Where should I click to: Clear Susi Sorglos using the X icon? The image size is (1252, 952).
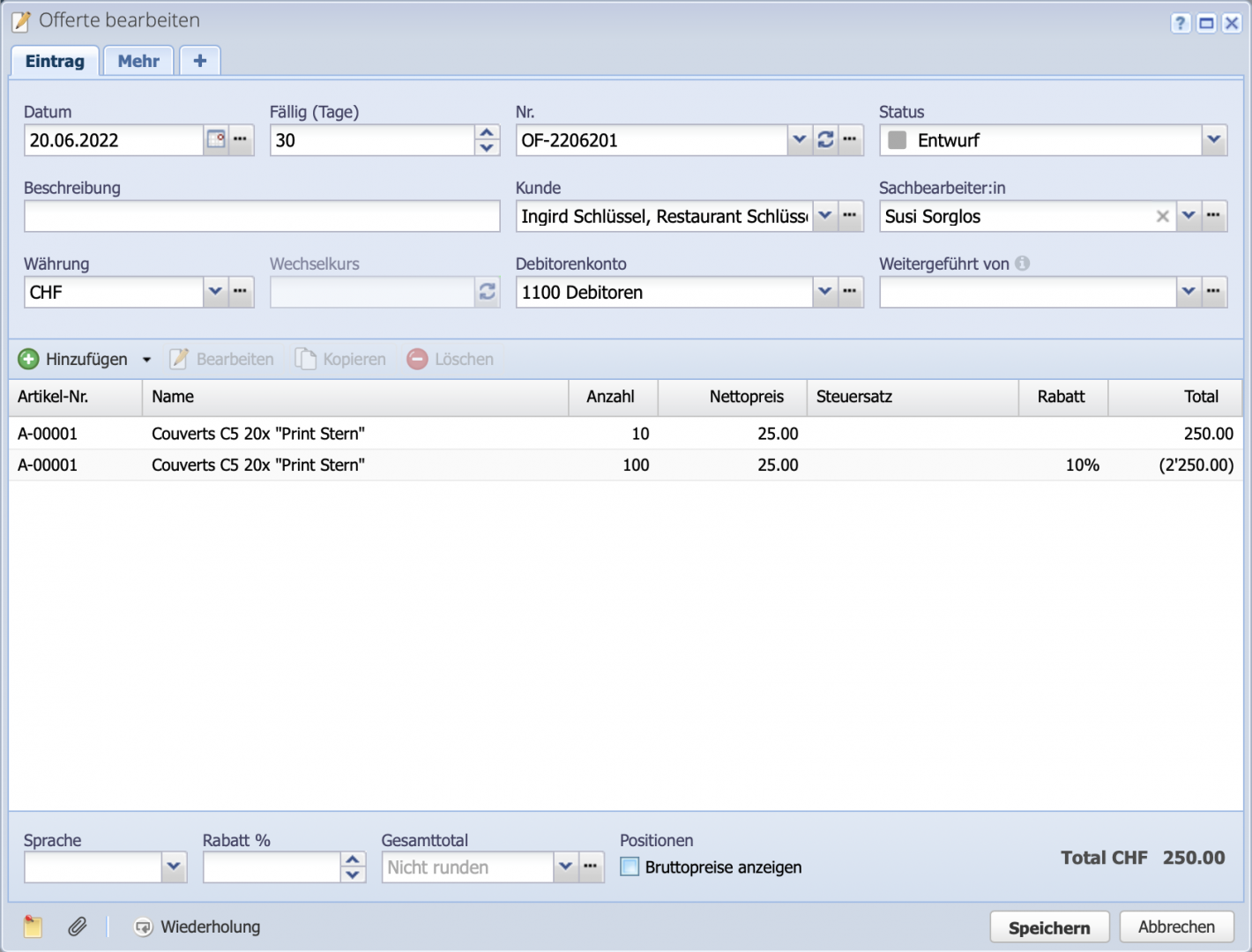[1163, 216]
